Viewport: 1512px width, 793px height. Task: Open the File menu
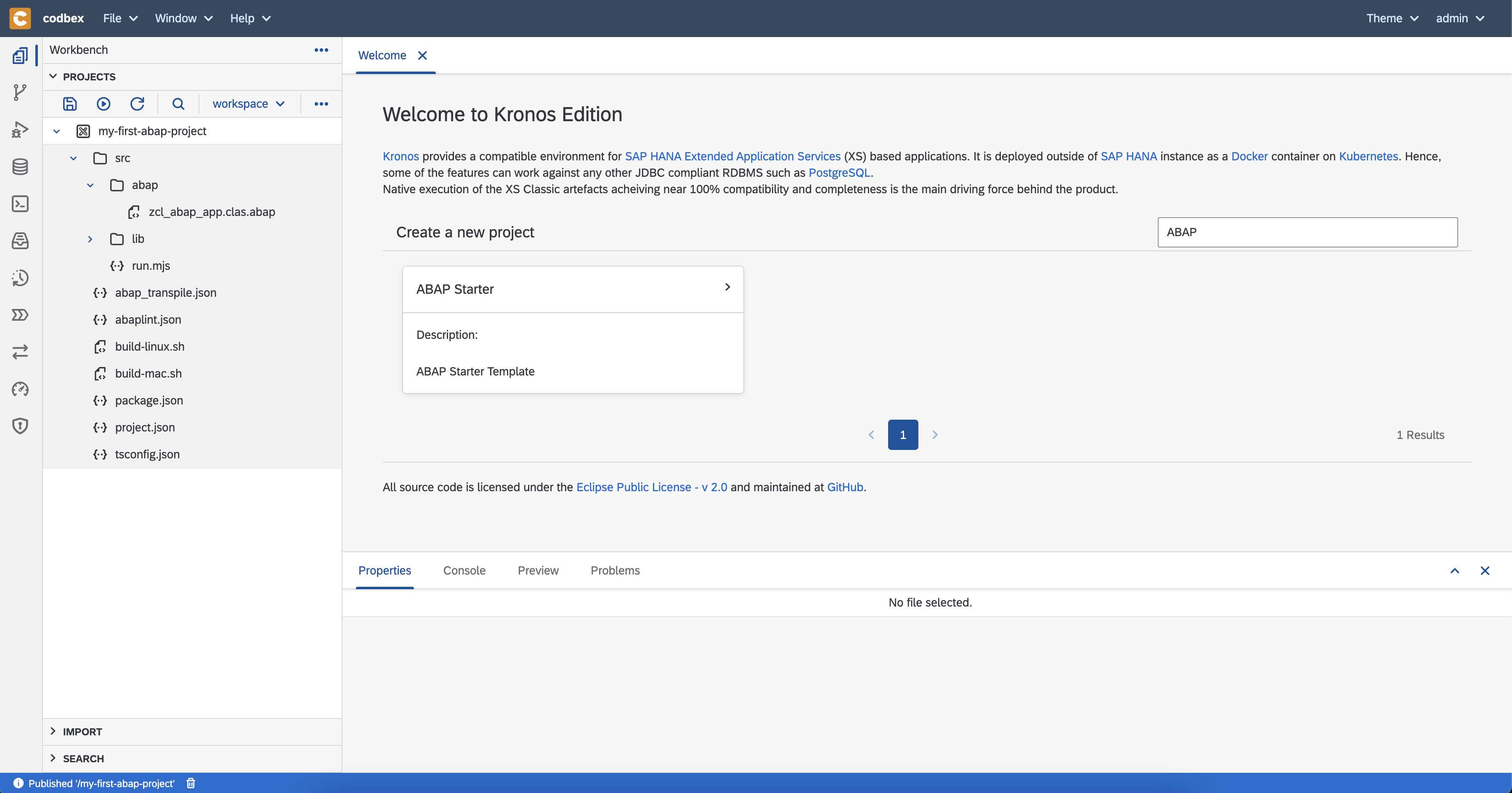pyautogui.click(x=120, y=18)
